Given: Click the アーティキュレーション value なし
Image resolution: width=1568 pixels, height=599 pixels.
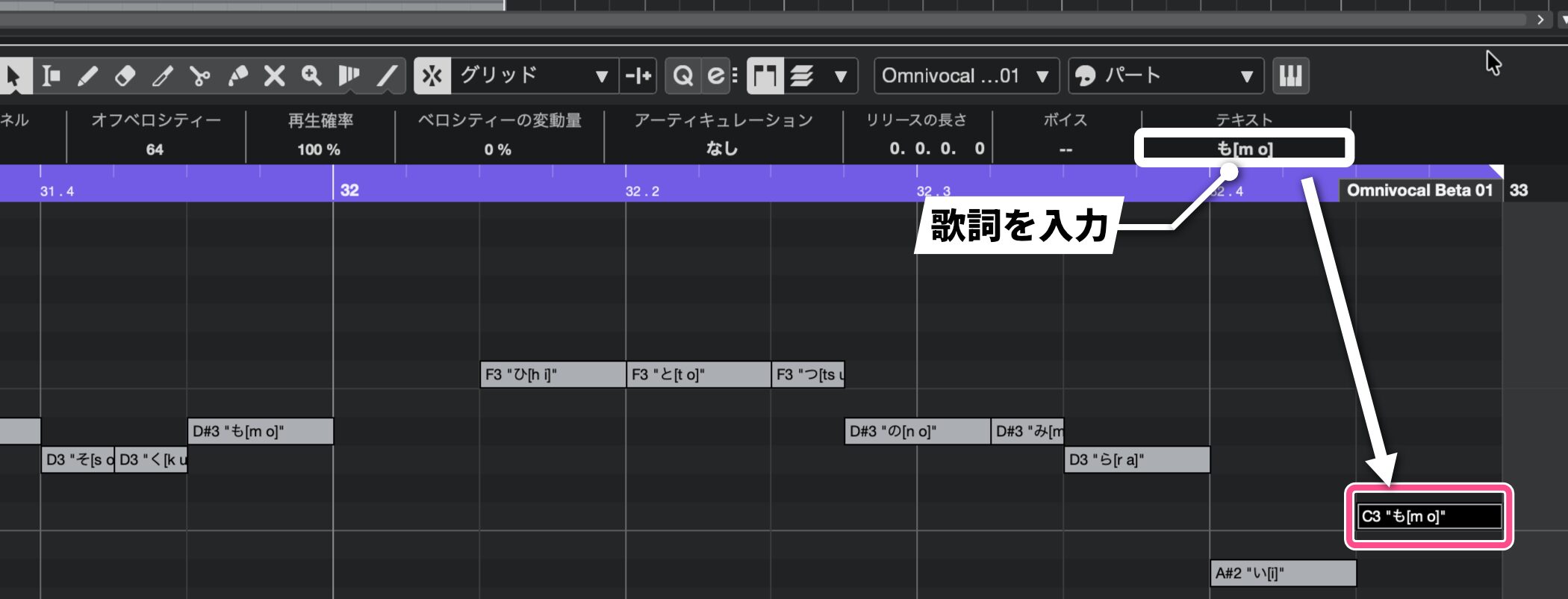Looking at the screenshot, I should point(722,149).
